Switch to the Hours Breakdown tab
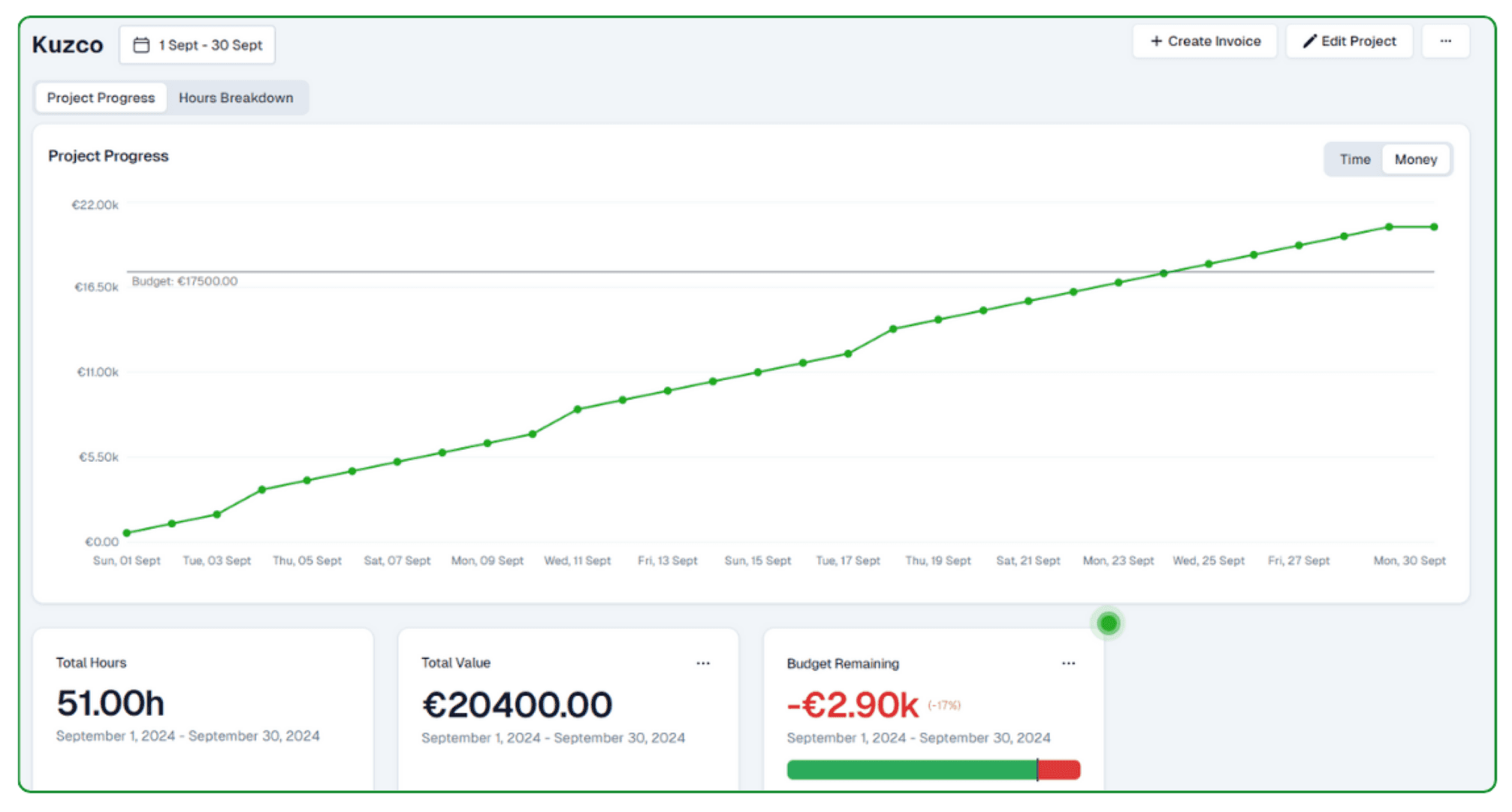This screenshot has height=812, width=1512. click(x=236, y=98)
